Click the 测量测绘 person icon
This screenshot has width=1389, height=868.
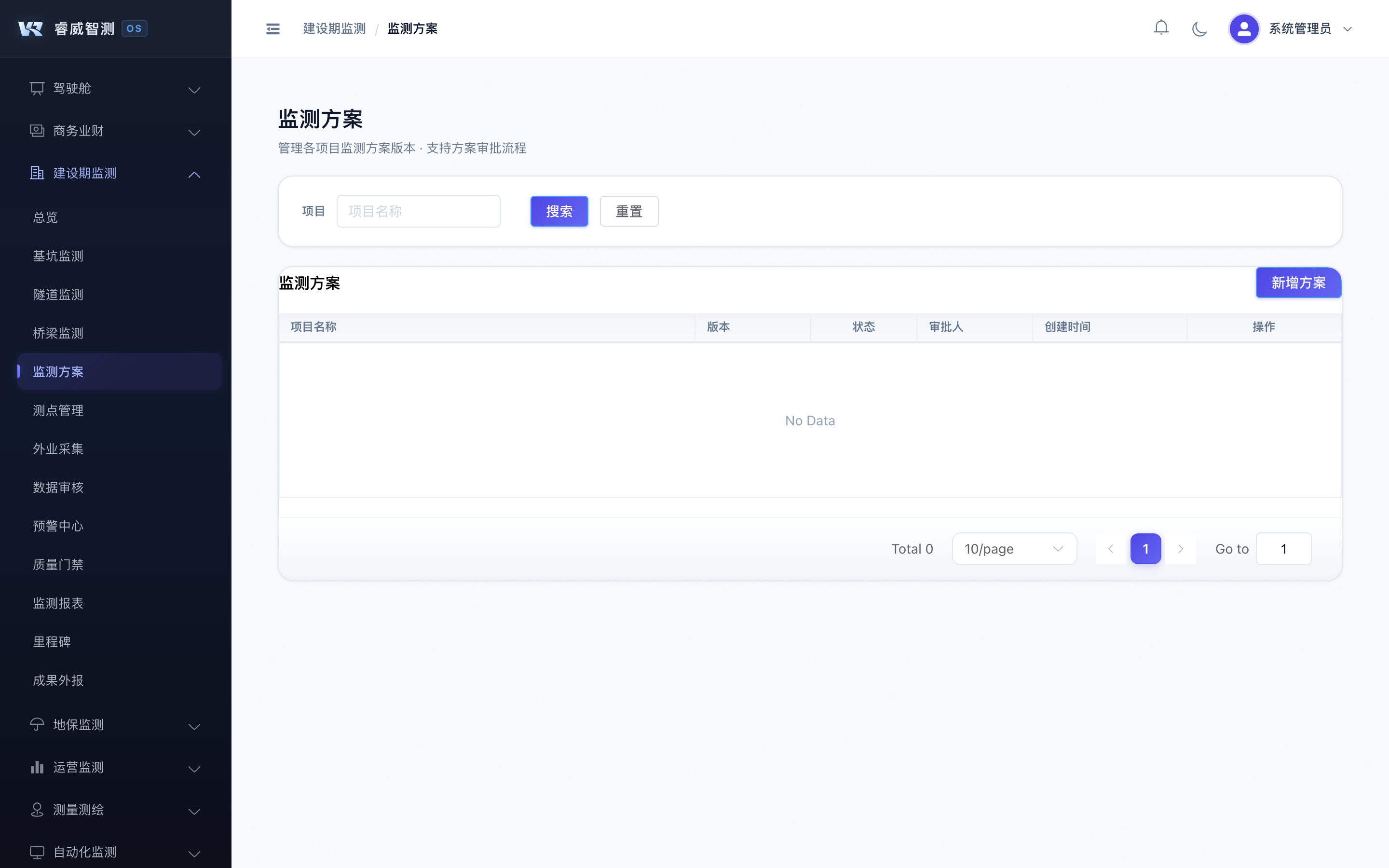click(37, 810)
